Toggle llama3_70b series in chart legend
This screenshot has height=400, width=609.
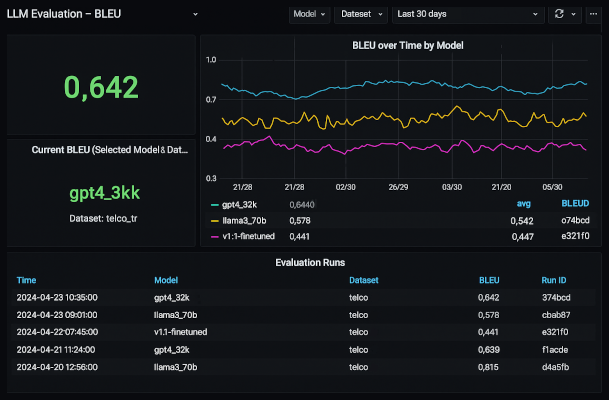click(245, 220)
